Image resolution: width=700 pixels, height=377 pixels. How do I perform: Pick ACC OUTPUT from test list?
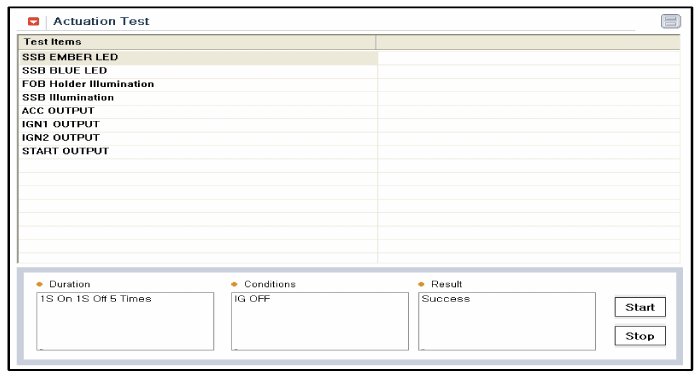coord(198,111)
